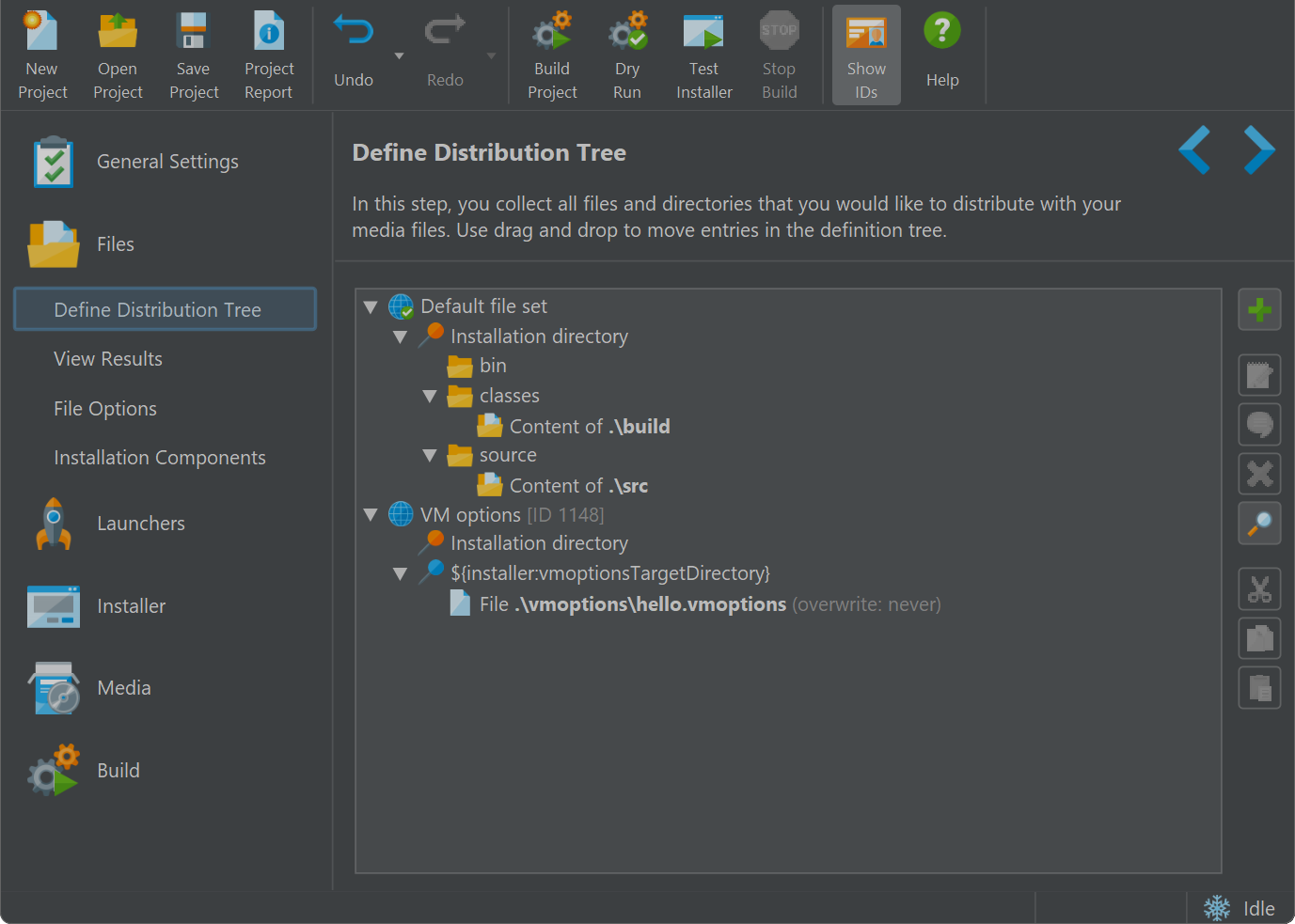Select Content of .\build entry
The height and width of the screenshot is (924, 1295).
tap(574, 426)
